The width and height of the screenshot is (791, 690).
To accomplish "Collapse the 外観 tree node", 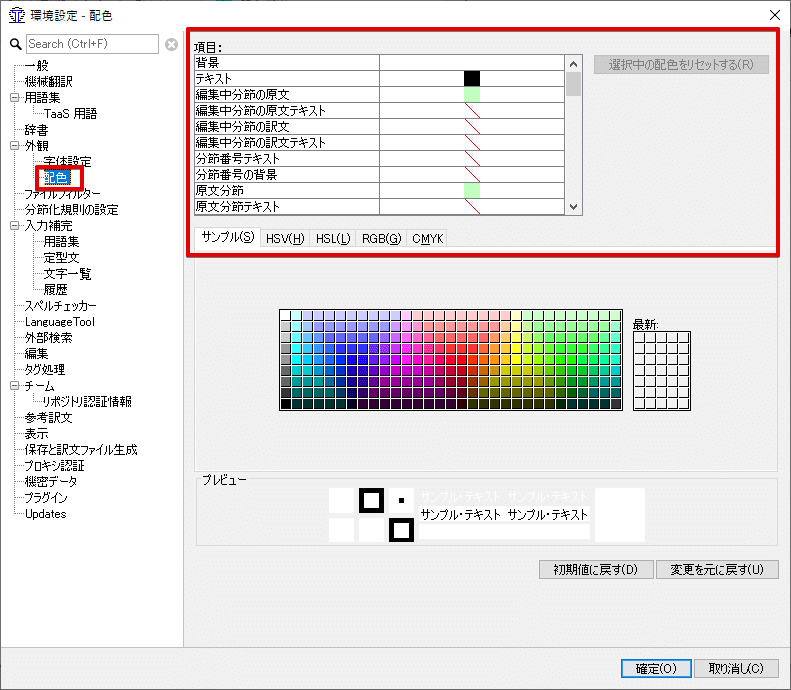I will click(15, 146).
